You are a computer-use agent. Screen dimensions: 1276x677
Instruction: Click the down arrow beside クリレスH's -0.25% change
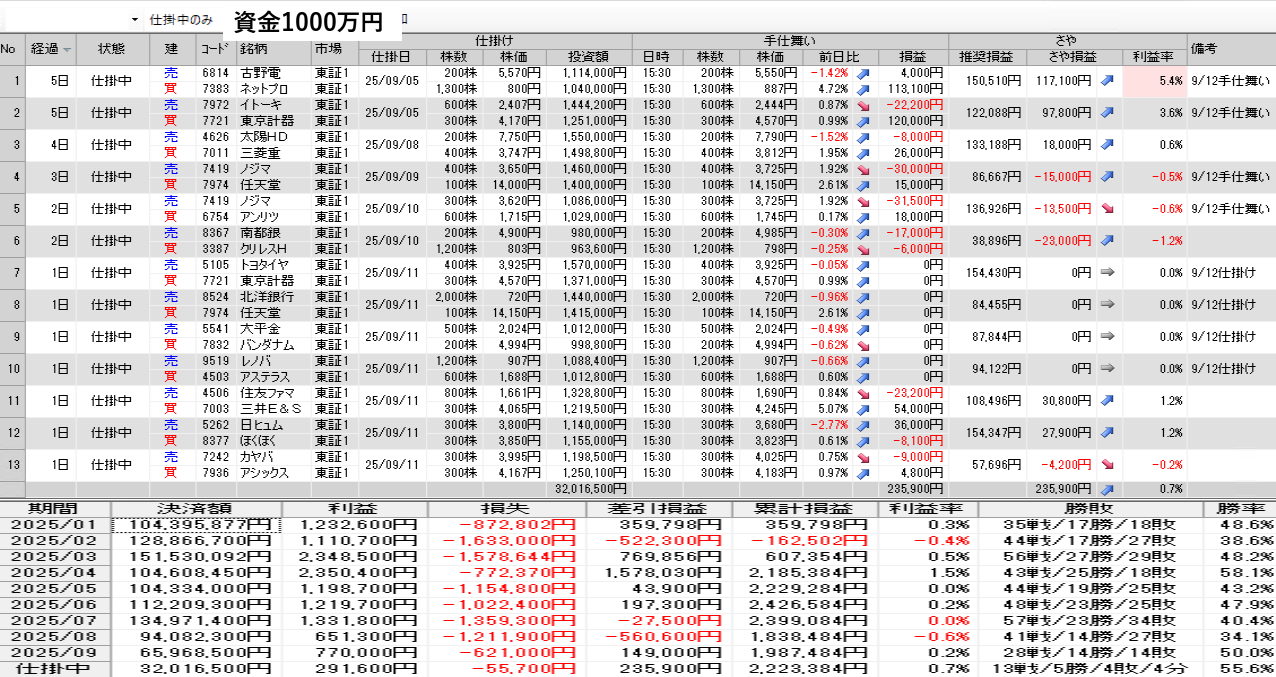(x=863, y=248)
